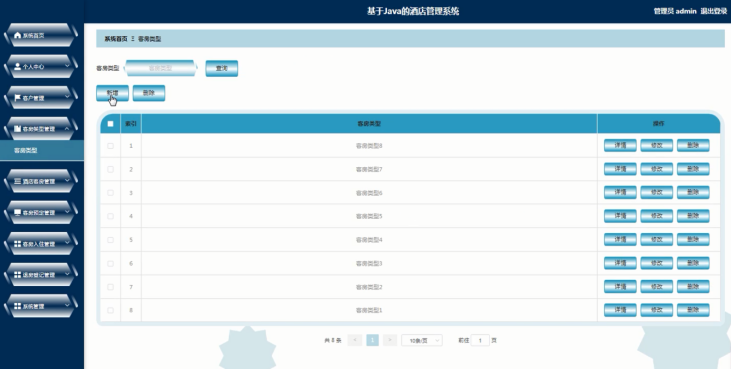Viewport: 732px width, 369px height.
Task: Click the grid icon of 系统管理
Action: tap(18, 306)
